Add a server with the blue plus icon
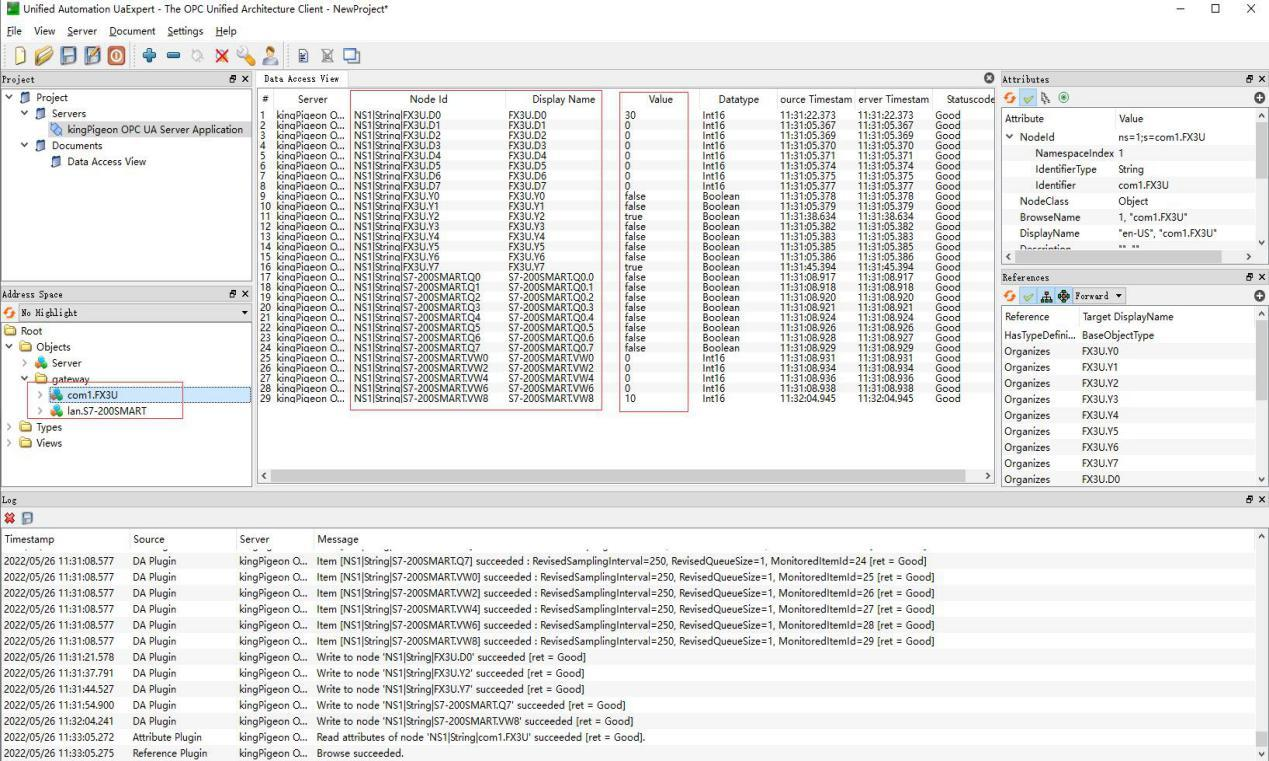Screen dimensions: 1269x761 [x=149, y=57]
